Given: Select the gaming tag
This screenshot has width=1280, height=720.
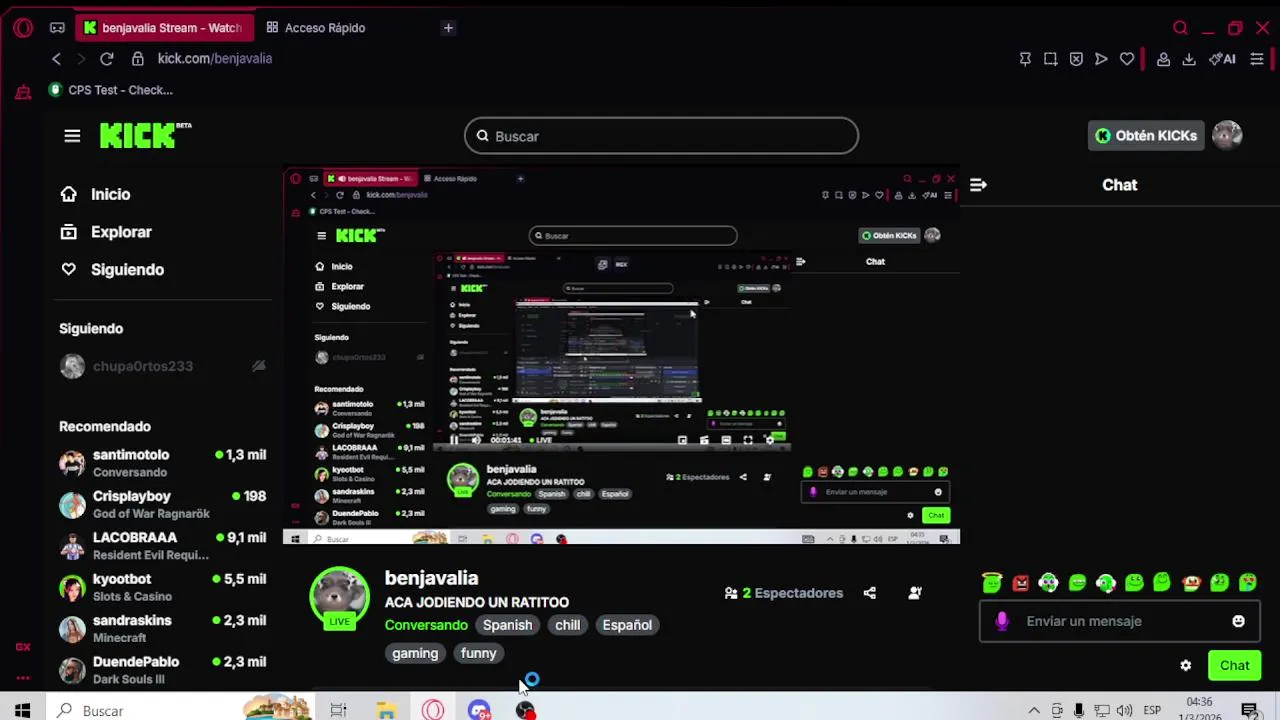Looking at the screenshot, I should point(415,653).
